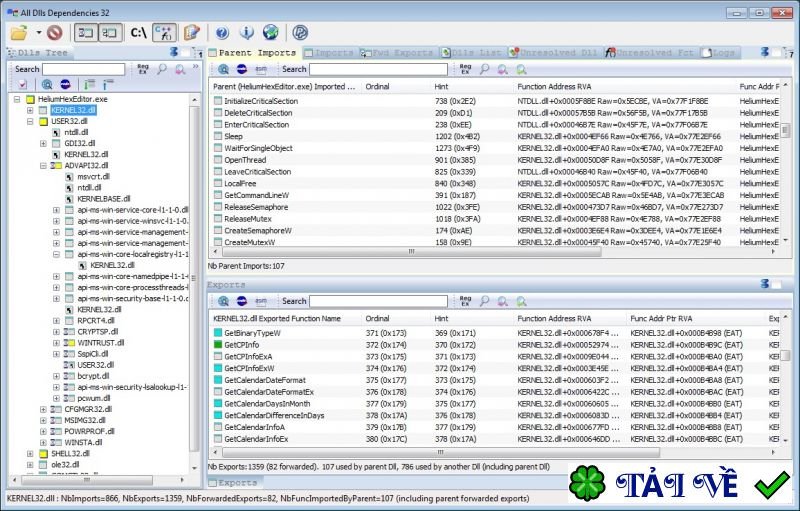The width and height of the screenshot is (800, 511).
Task: Collapse the ADVAPI32.dll tree node
Action: coord(43,166)
